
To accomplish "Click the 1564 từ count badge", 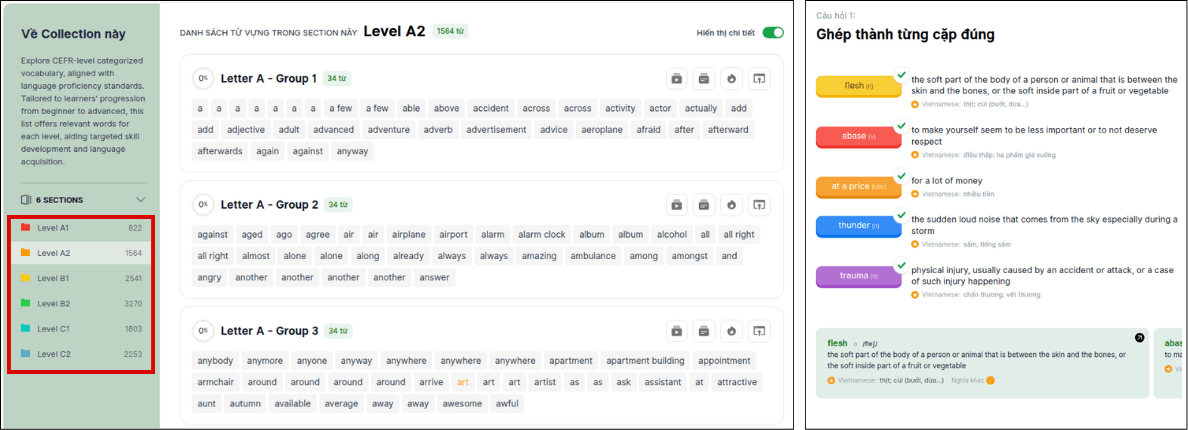I will 450,31.
